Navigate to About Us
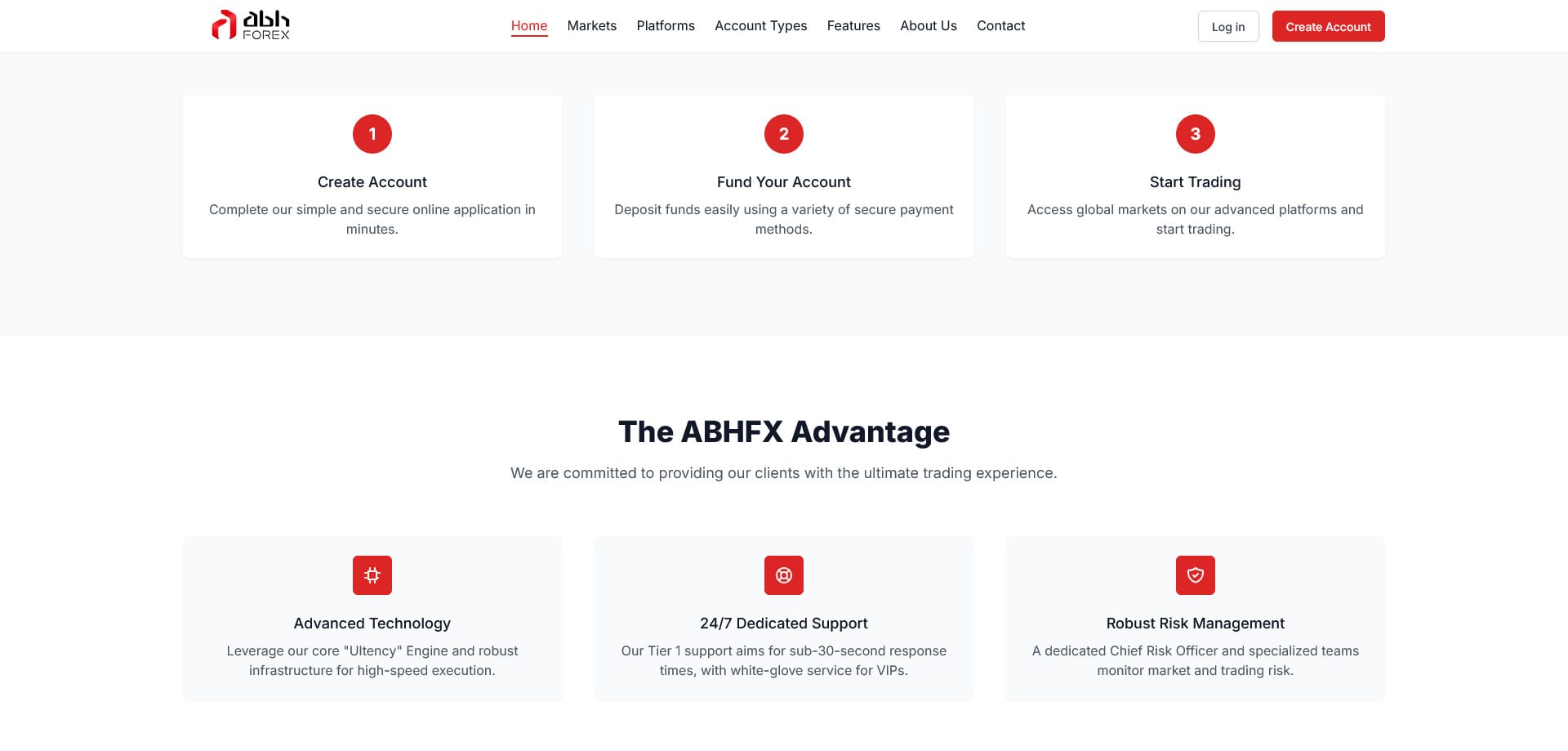Viewport: 1568px width, 751px height. 929,26
